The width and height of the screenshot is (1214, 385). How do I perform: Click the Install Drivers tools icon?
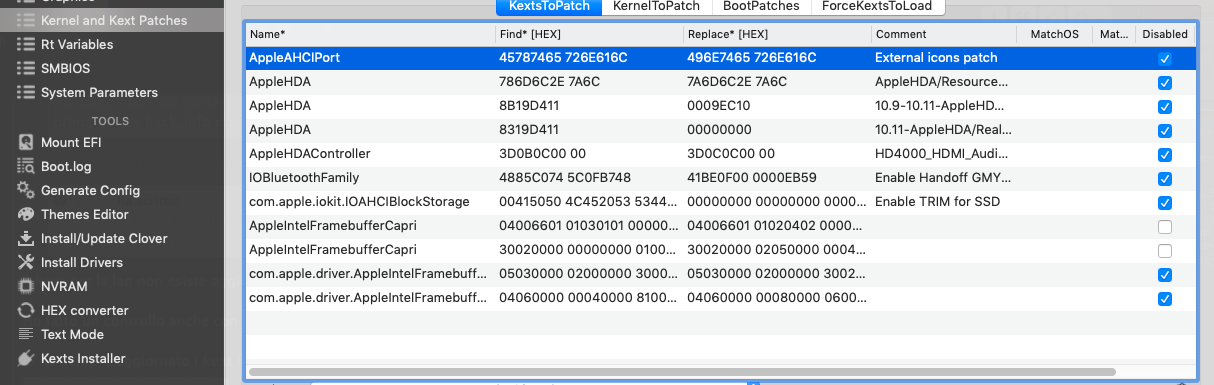coord(25,262)
